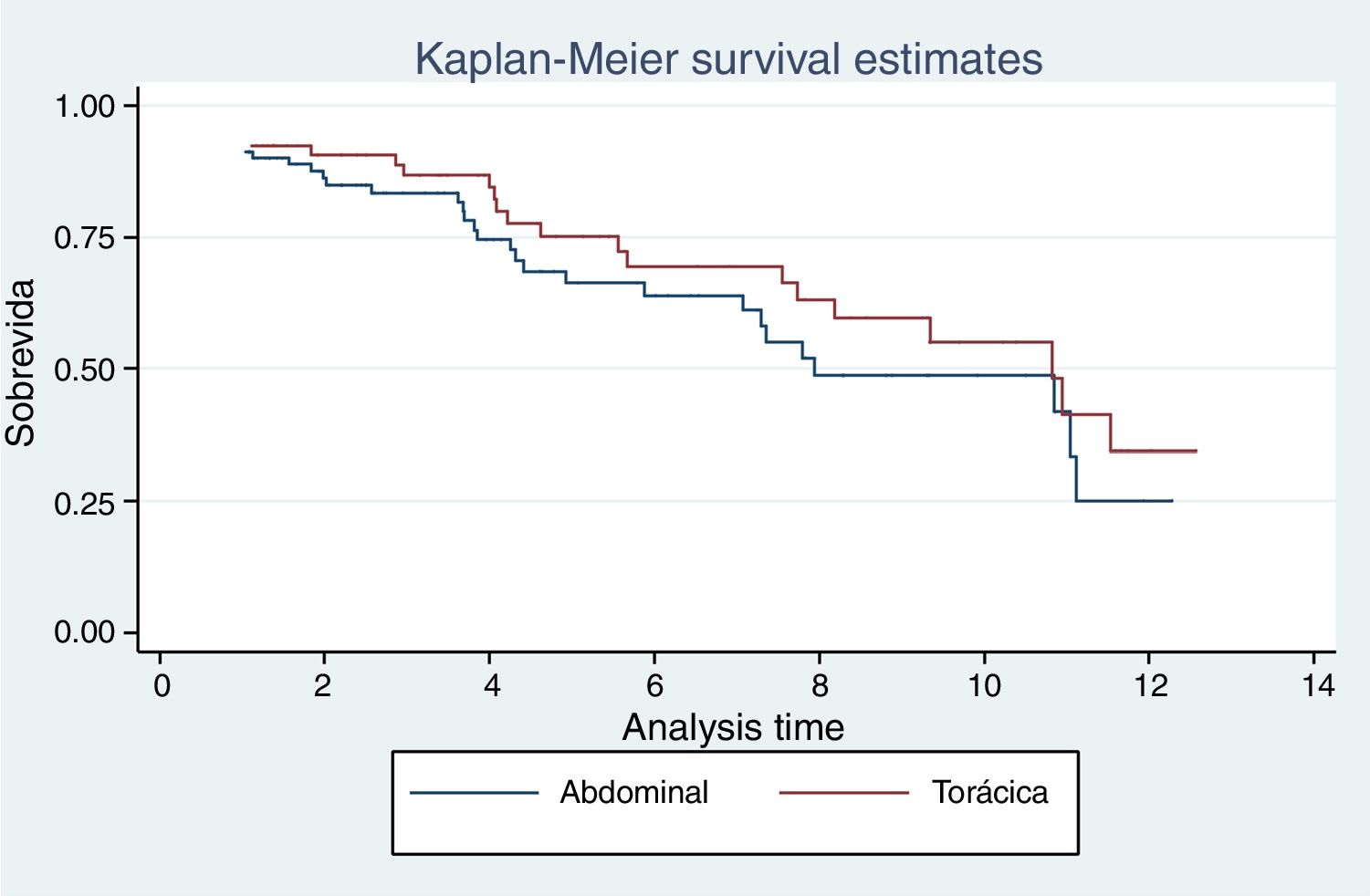Viewport: 1370px width, 896px height.
Task: Select the 0.50 y-axis tick label
Action: coord(86,370)
